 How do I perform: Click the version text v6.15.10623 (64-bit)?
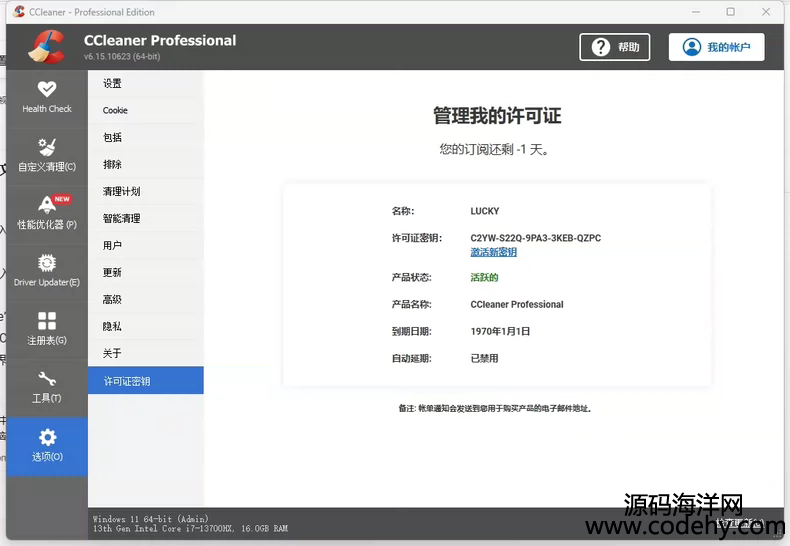pos(122,56)
